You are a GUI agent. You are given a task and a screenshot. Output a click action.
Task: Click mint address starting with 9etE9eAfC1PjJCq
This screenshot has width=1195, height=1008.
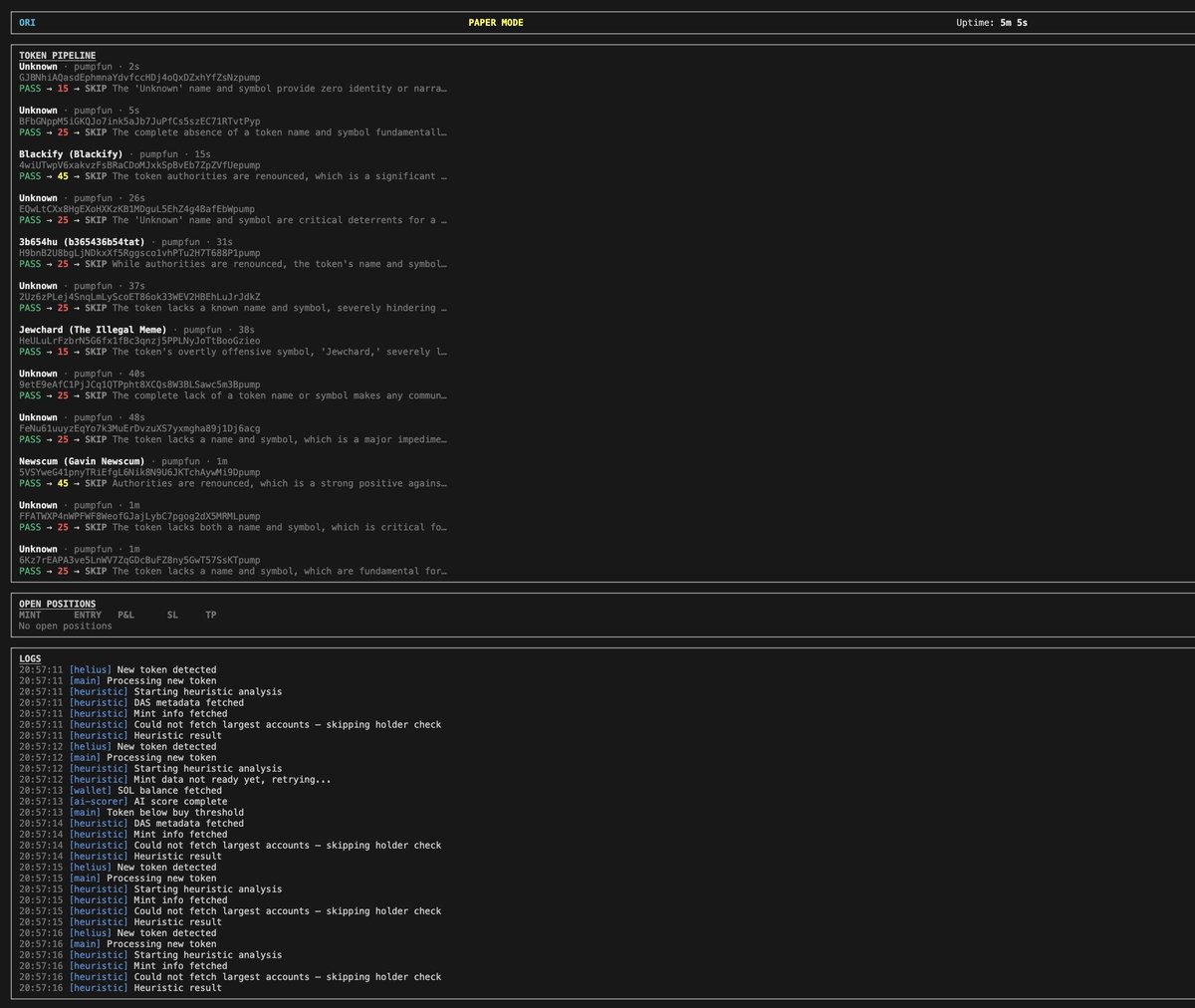139,384
